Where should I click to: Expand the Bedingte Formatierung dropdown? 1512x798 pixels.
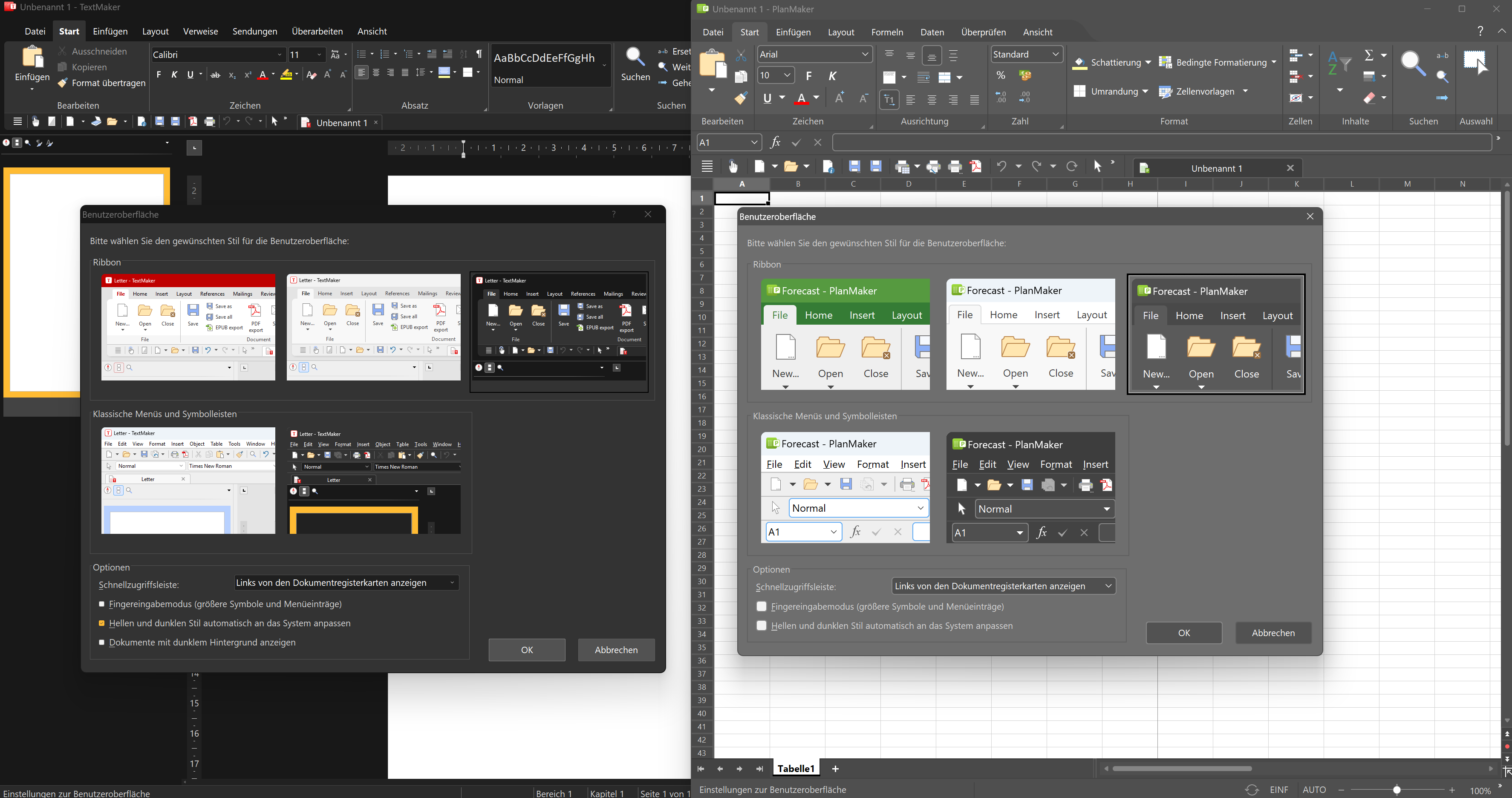1274,62
